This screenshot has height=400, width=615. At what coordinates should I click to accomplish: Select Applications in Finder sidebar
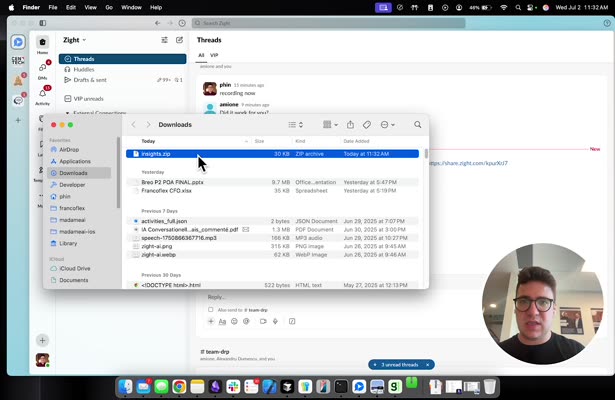click(75, 162)
